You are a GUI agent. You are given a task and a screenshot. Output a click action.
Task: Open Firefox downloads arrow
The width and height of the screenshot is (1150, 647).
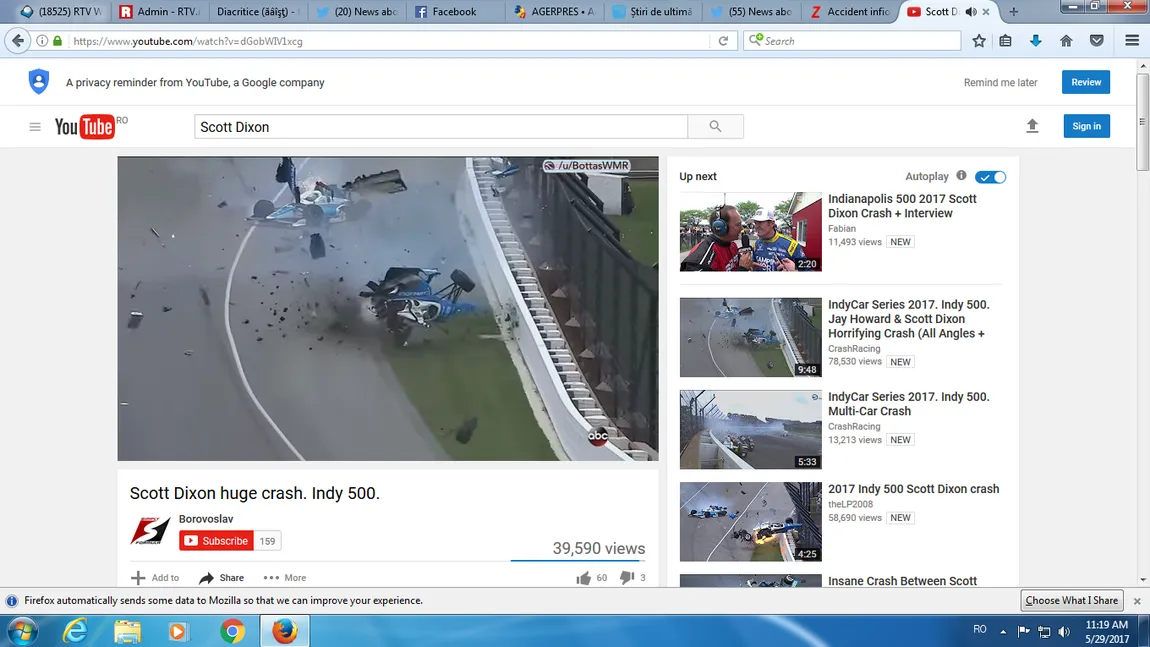1036,41
